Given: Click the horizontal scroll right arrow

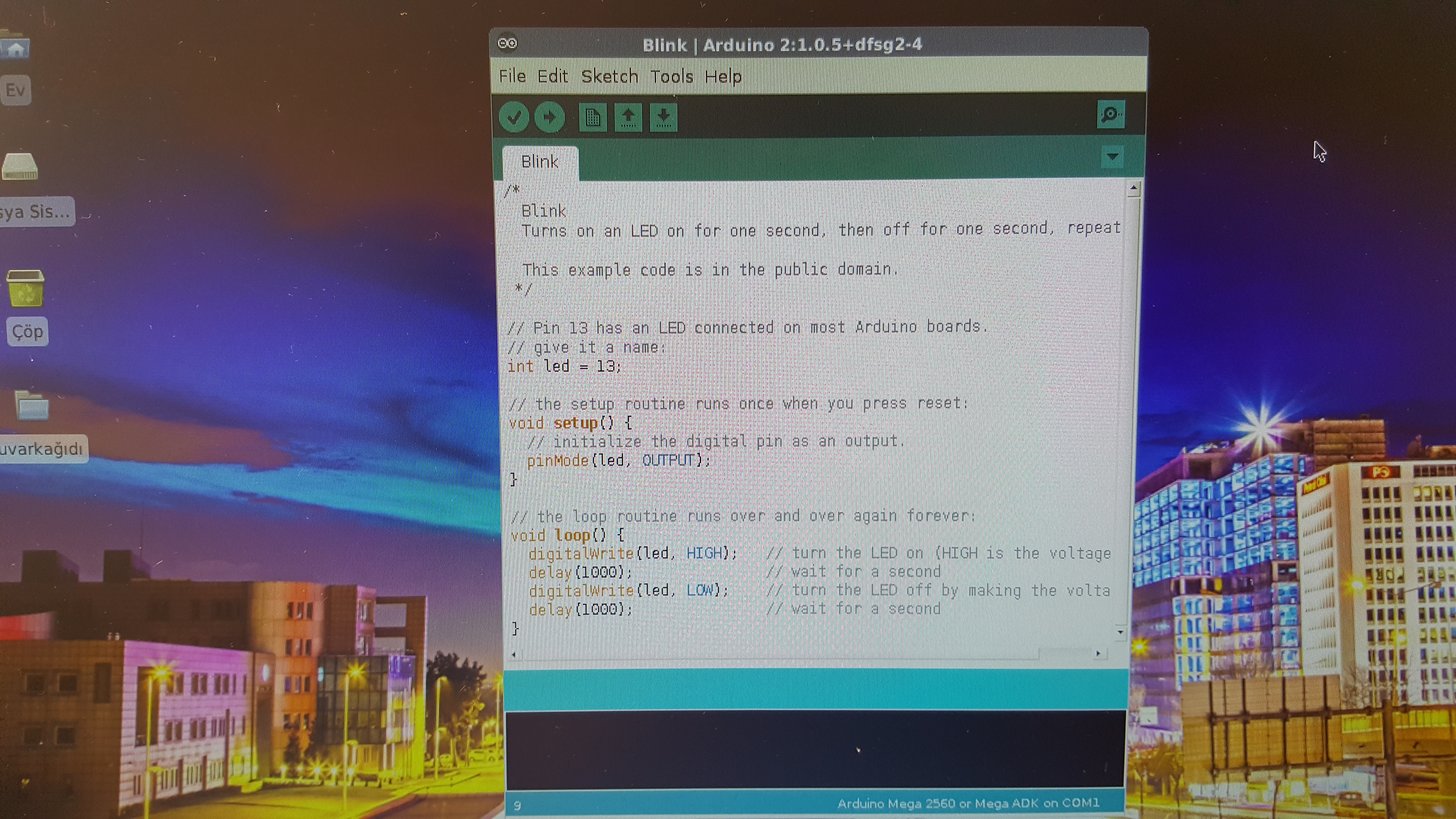Looking at the screenshot, I should [1098, 653].
